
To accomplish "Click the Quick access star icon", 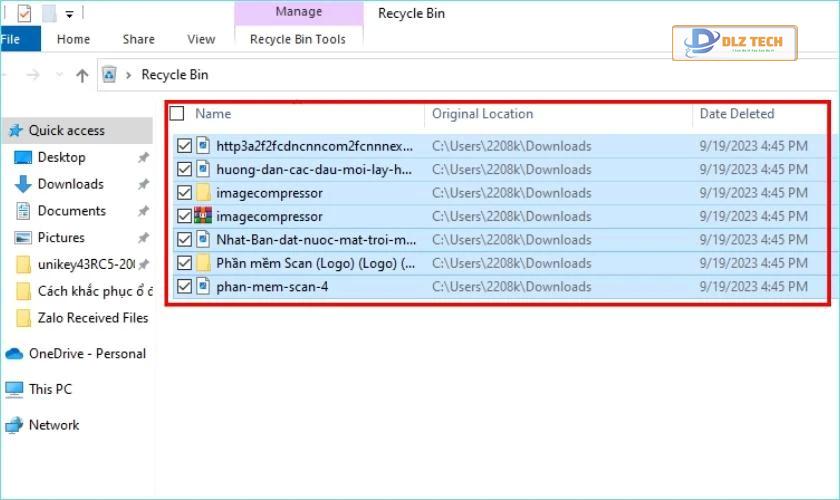I will (16, 130).
